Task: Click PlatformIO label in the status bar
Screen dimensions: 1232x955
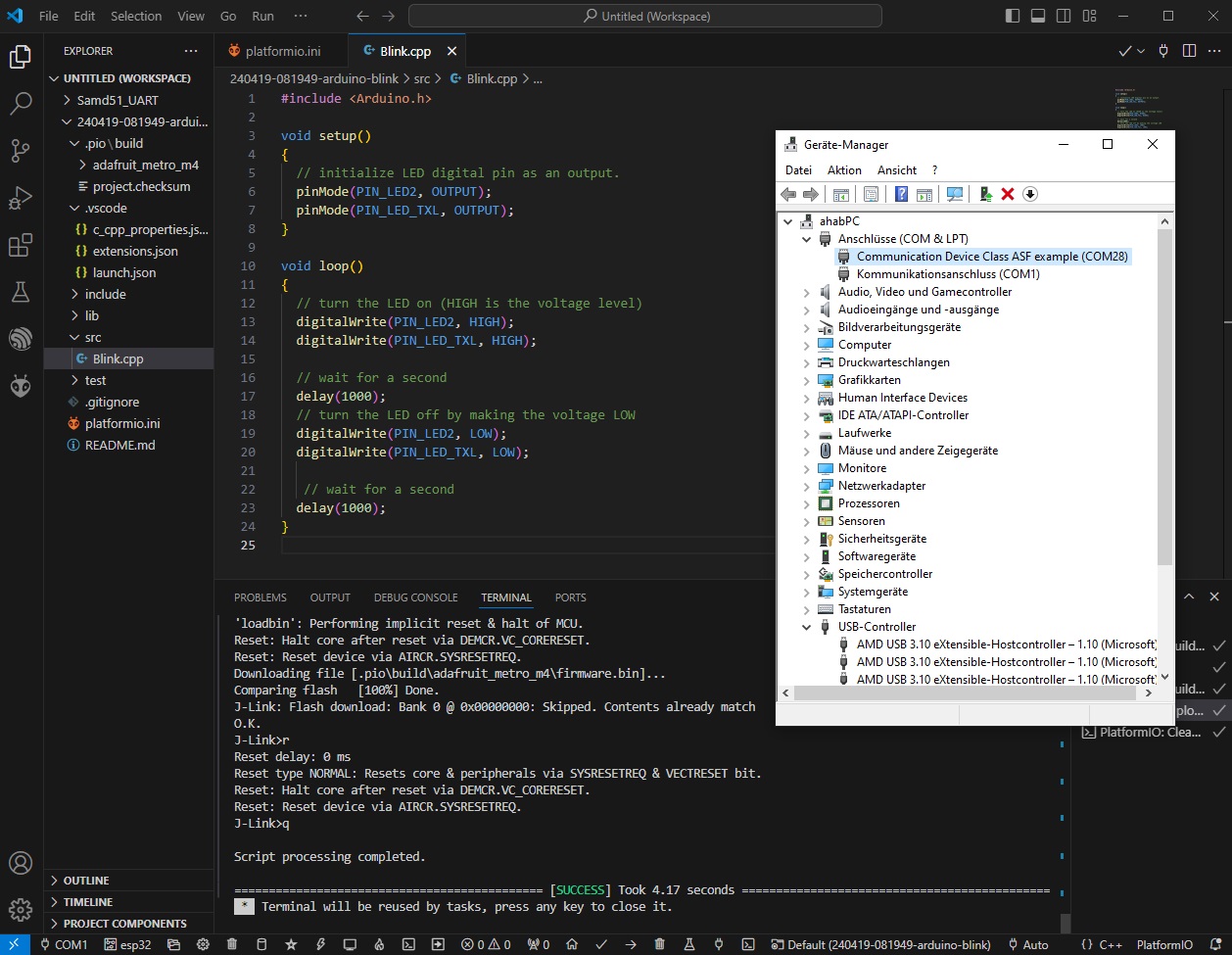Action: click(1164, 945)
